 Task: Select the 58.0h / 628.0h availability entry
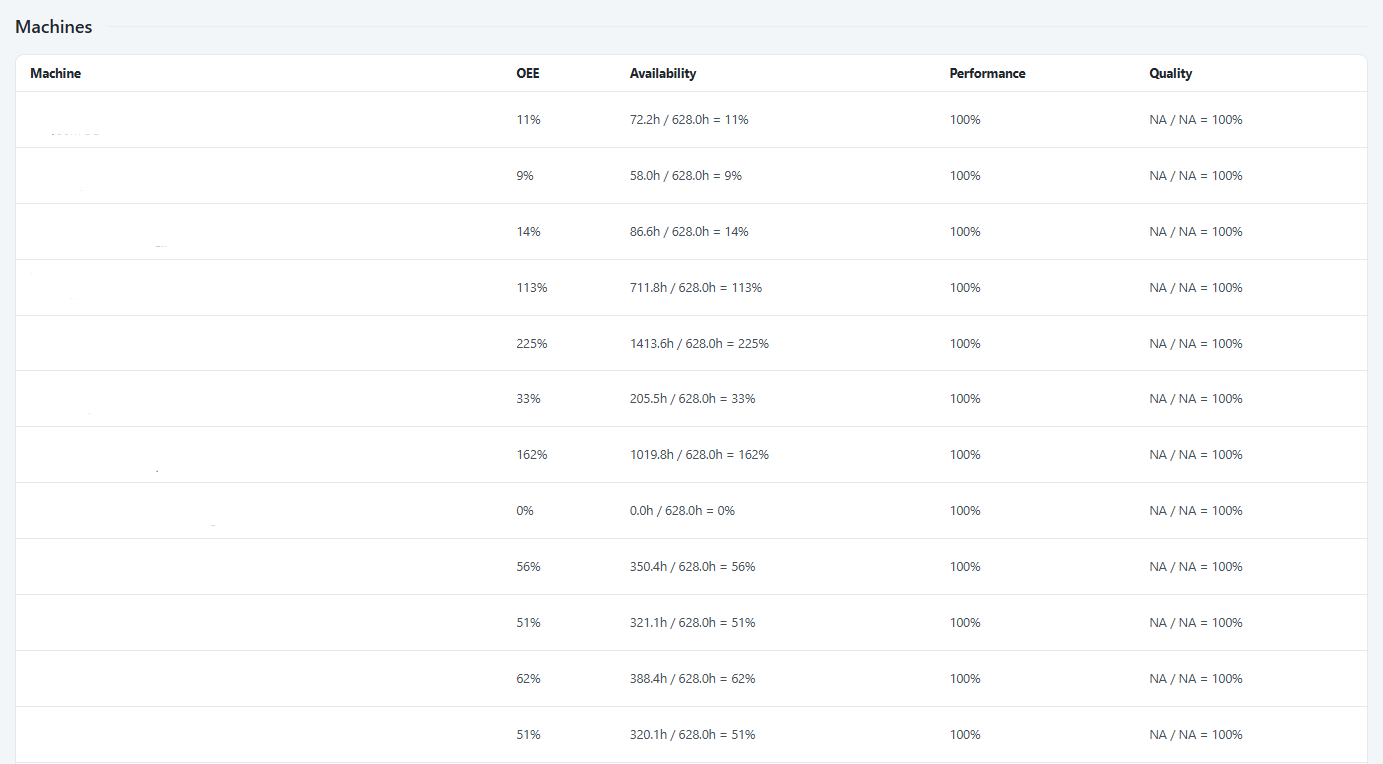point(686,176)
